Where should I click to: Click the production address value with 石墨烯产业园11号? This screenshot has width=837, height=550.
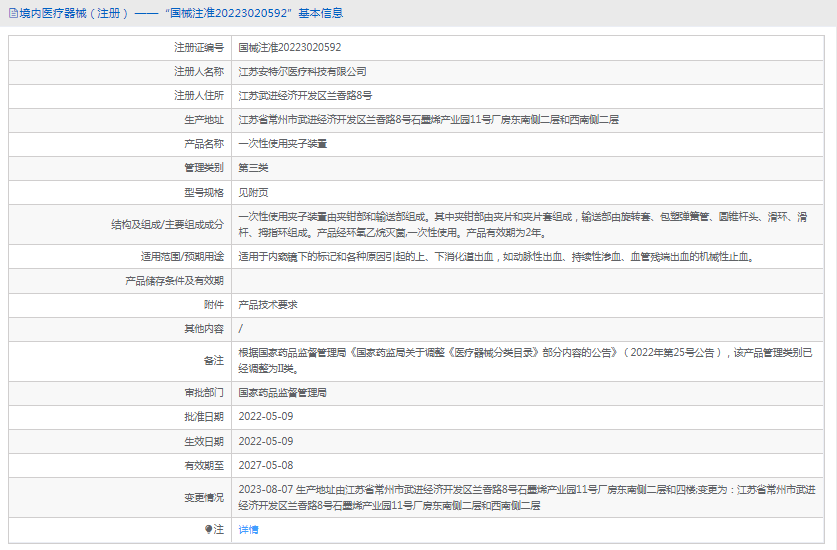[x=429, y=120]
